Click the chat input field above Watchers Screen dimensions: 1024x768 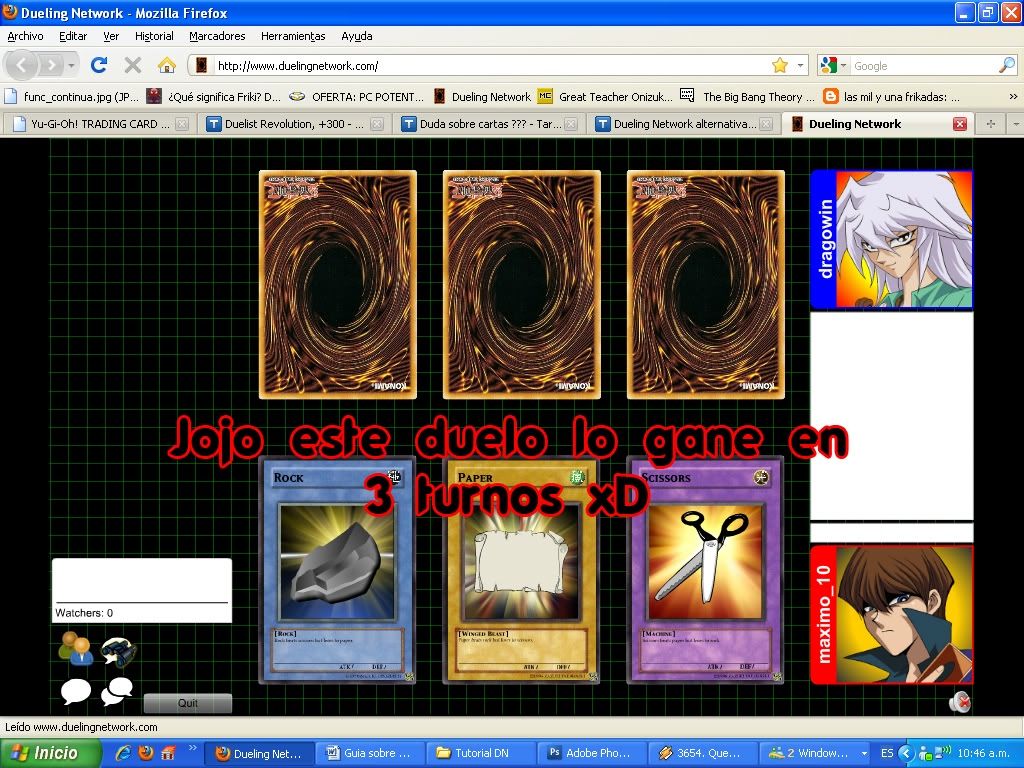point(142,580)
